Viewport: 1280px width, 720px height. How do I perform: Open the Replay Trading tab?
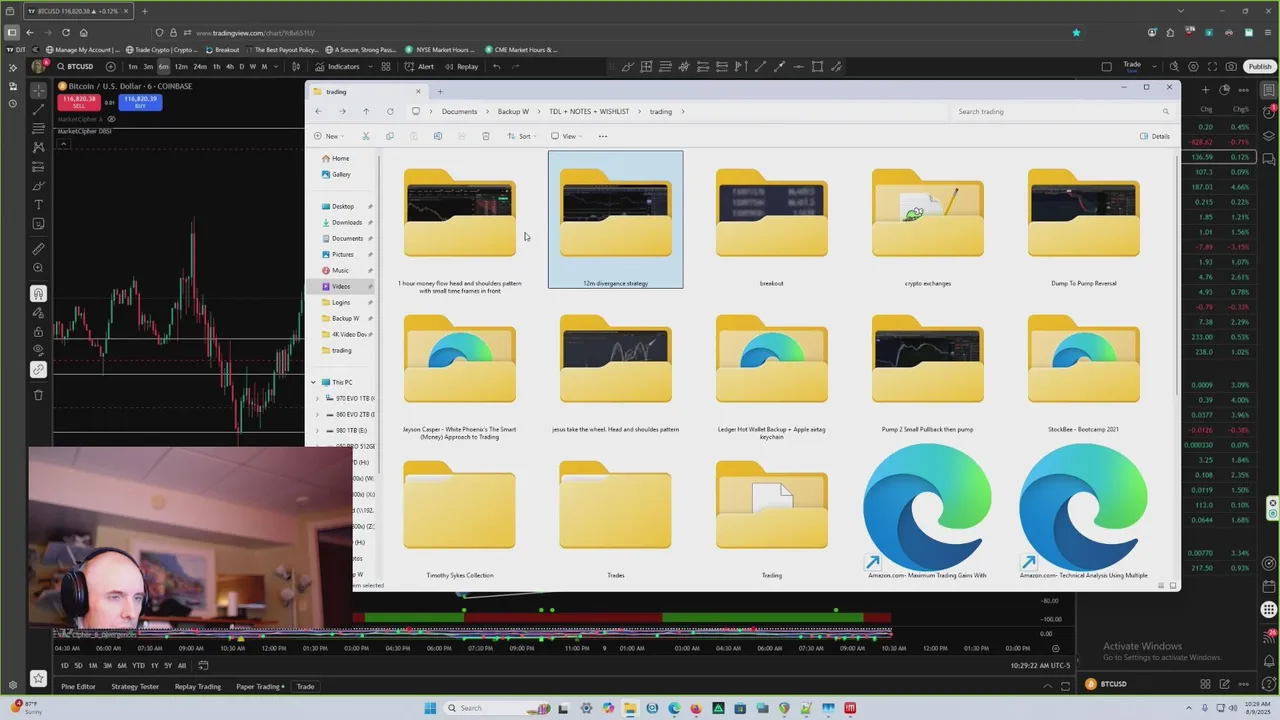198,686
